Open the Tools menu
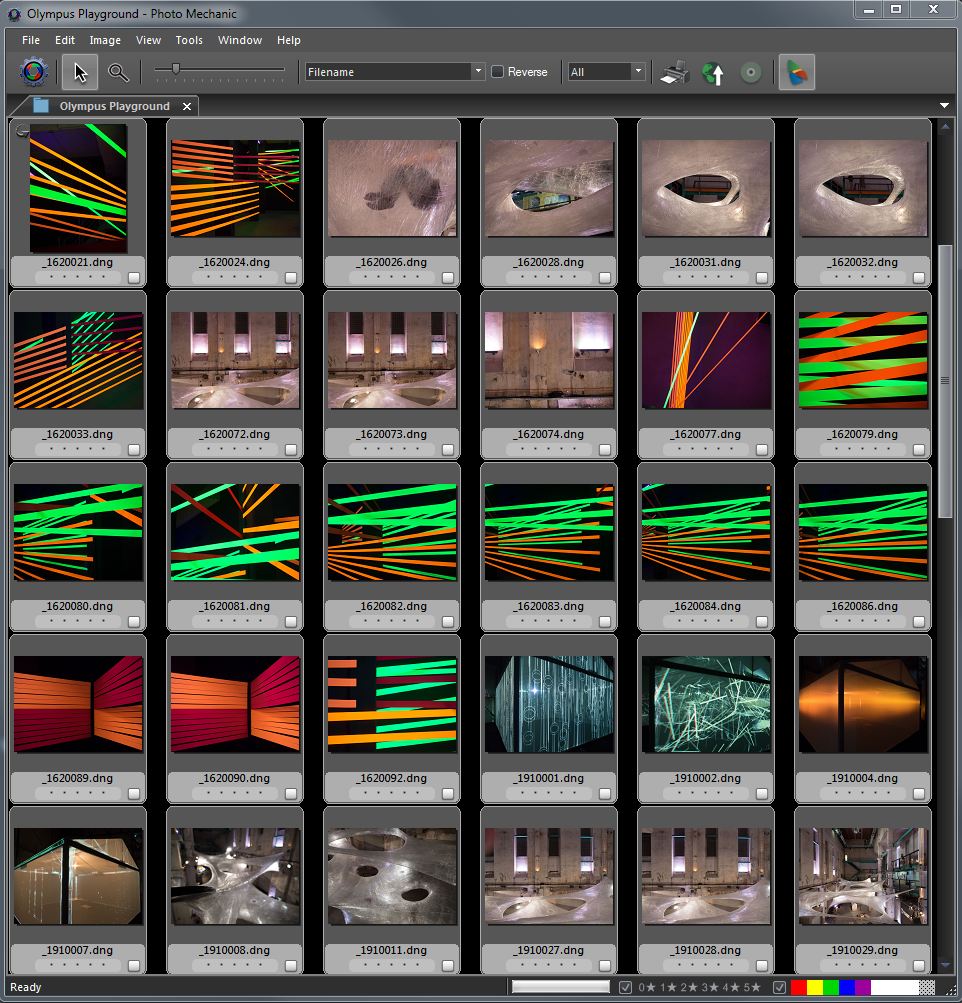The width and height of the screenshot is (962, 1003). point(189,40)
